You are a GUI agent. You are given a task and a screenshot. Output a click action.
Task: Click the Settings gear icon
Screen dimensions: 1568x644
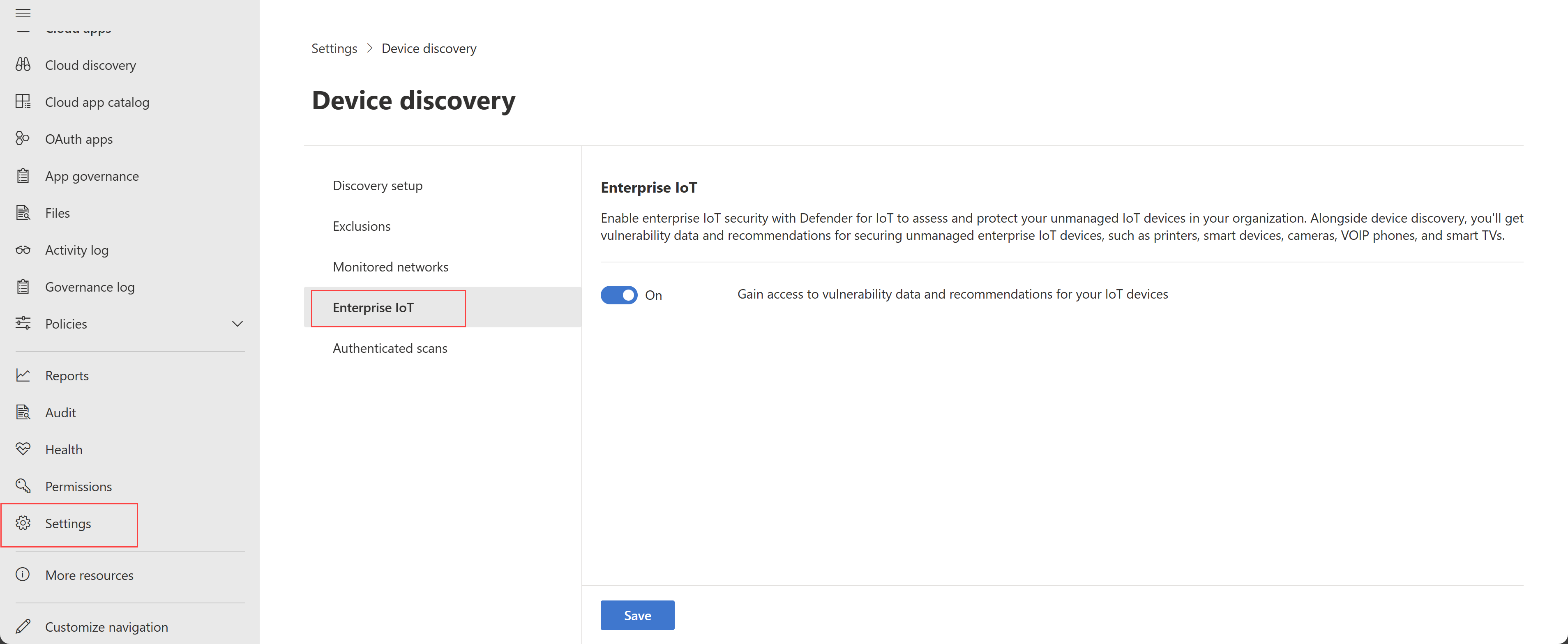click(25, 522)
